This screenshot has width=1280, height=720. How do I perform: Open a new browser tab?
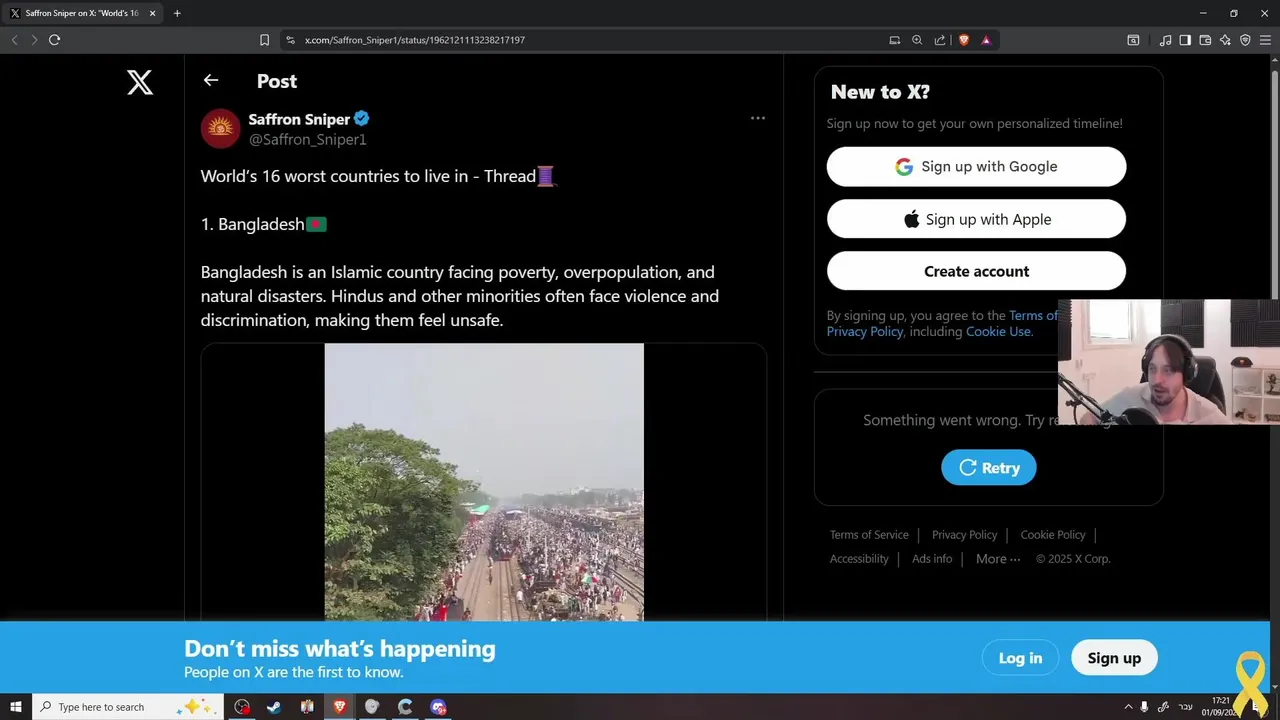point(177,13)
